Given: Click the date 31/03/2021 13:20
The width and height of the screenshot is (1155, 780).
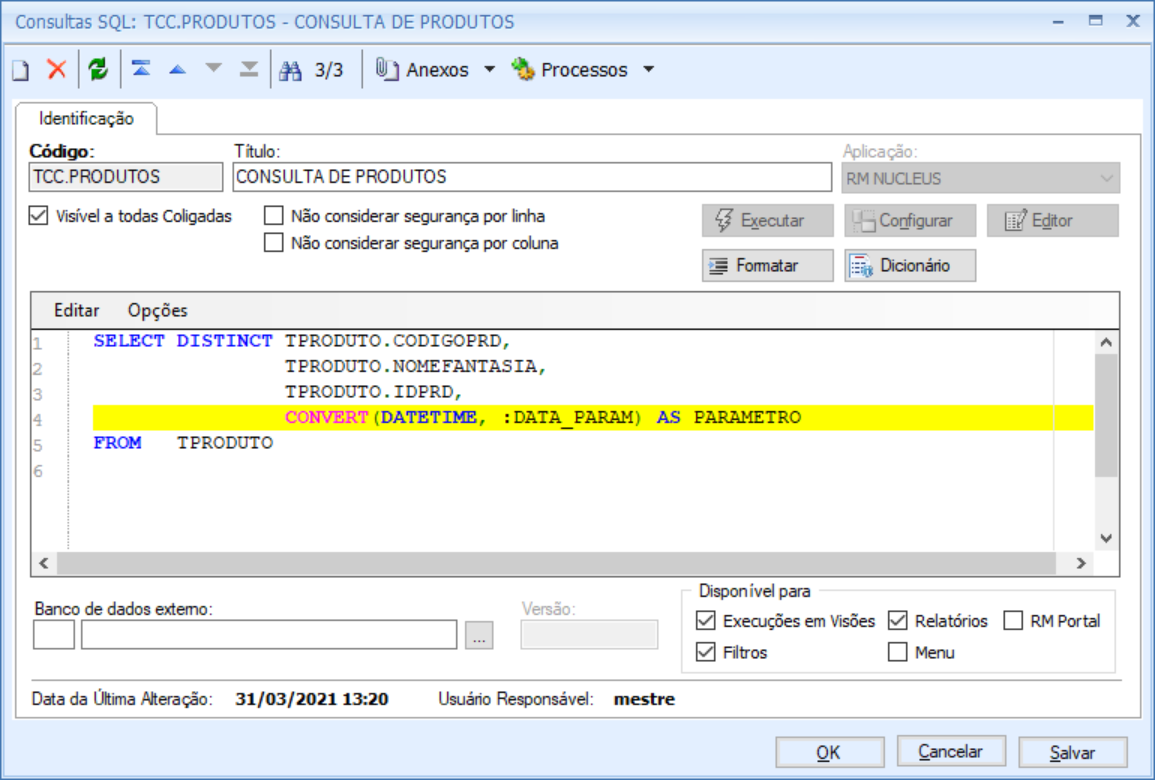Looking at the screenshot, I should [x=312, y=699].
